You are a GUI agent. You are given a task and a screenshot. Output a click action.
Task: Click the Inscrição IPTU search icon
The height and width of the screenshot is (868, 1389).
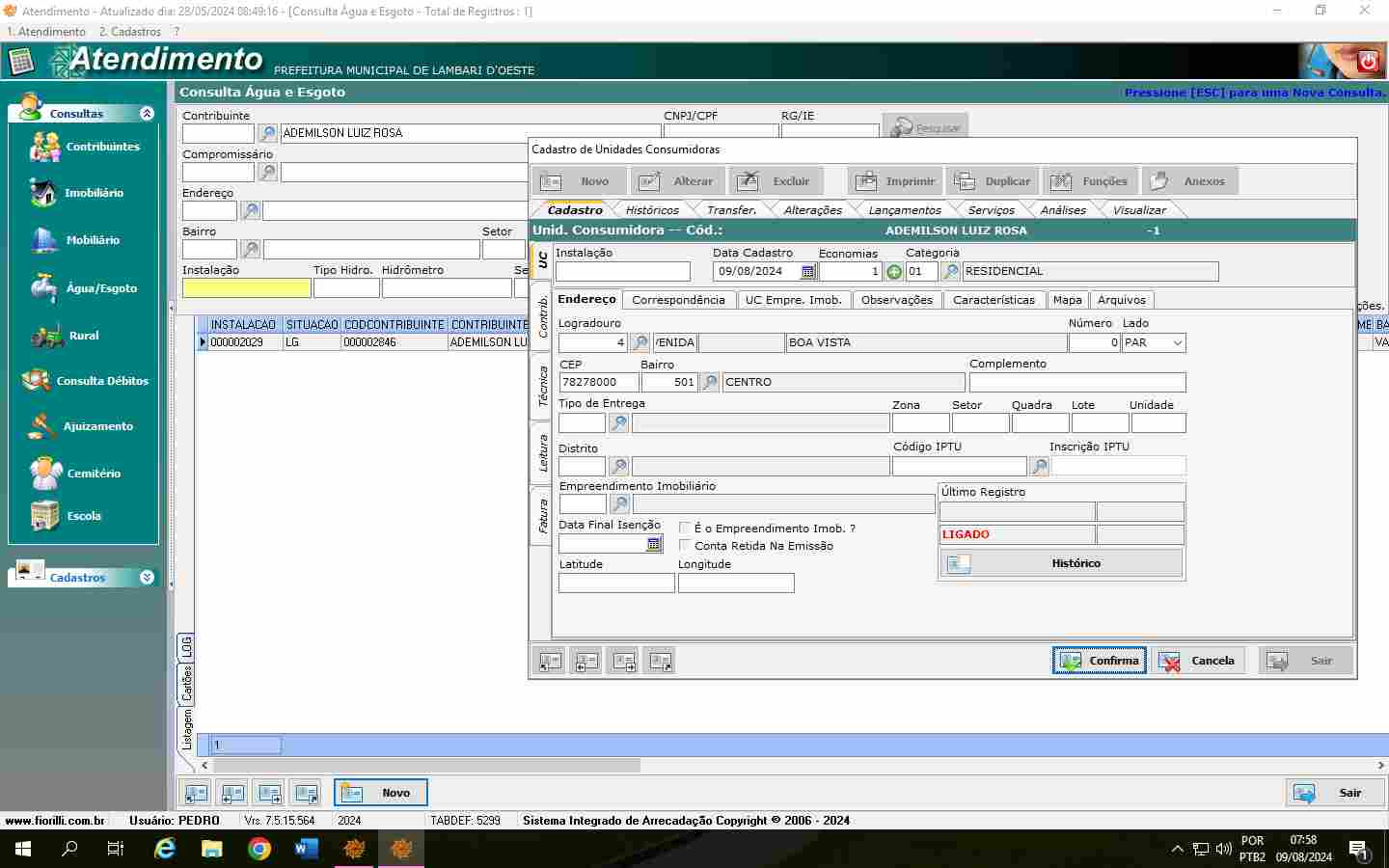click(1039, 467)
